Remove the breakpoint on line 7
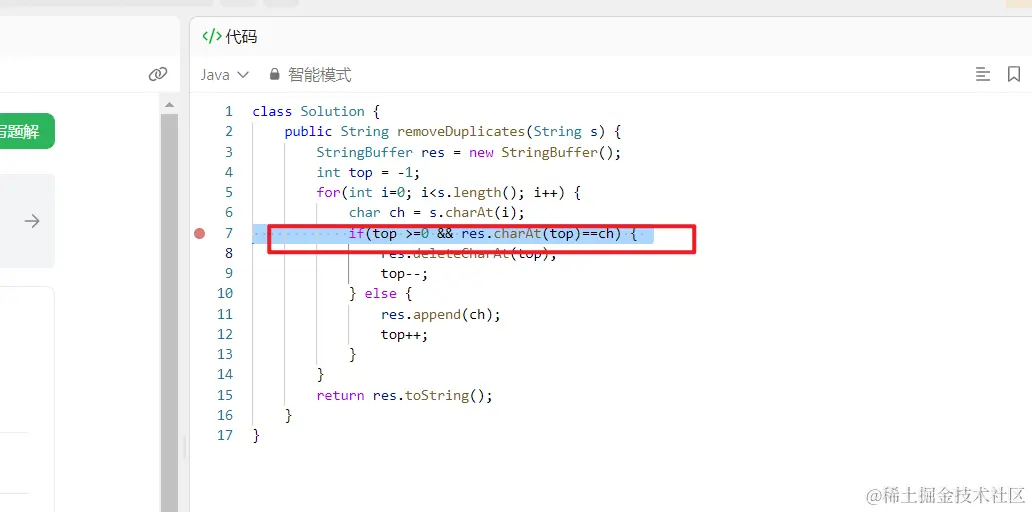Viewport: 1032px width, 512px height. (200, 233)
